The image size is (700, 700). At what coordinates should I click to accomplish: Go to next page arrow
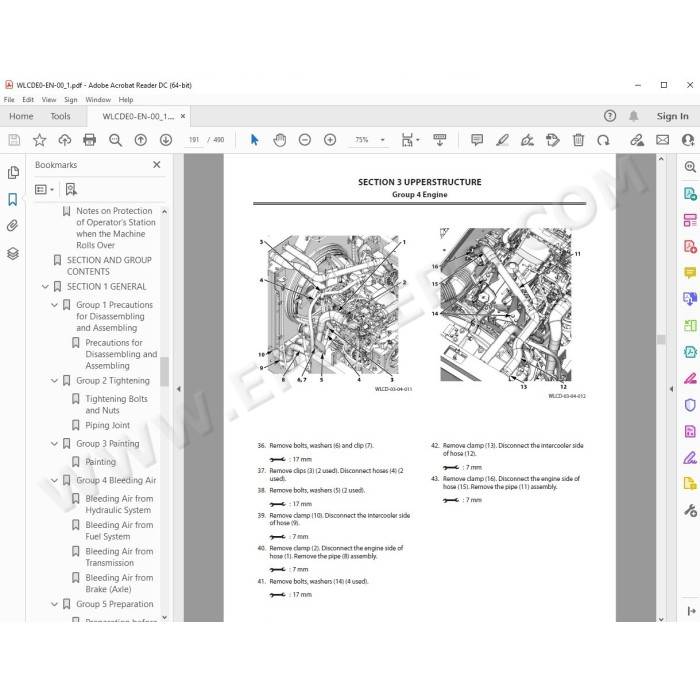(x=166, y=140)
